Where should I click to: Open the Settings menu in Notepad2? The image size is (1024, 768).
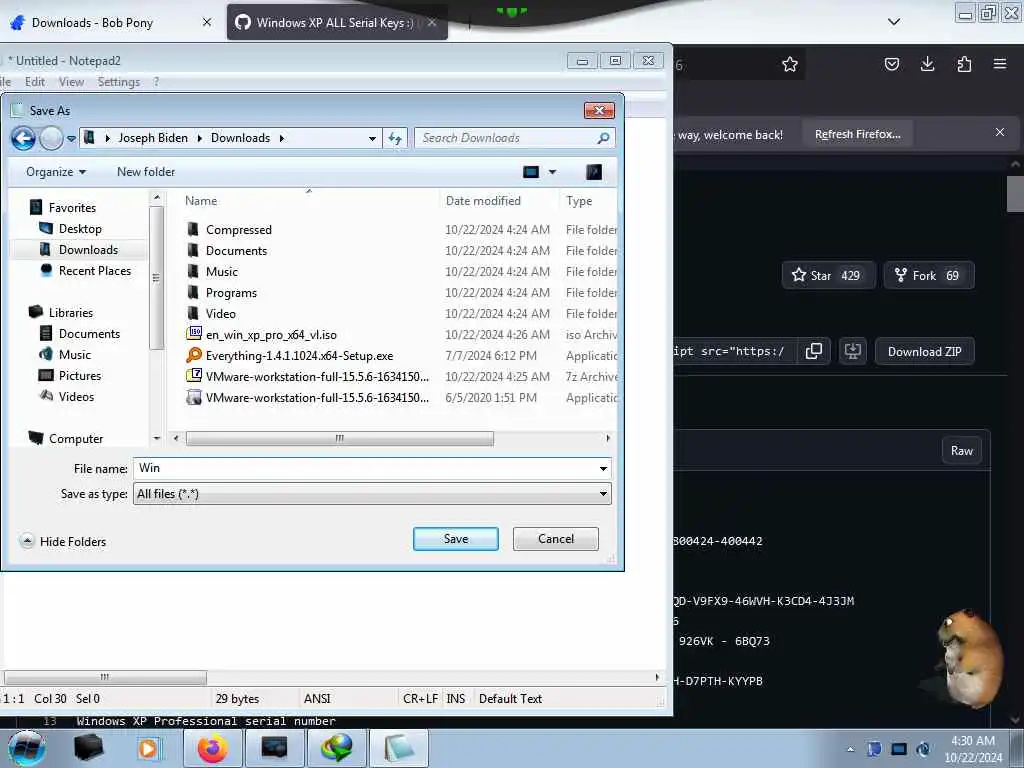[x=119, y=82]
